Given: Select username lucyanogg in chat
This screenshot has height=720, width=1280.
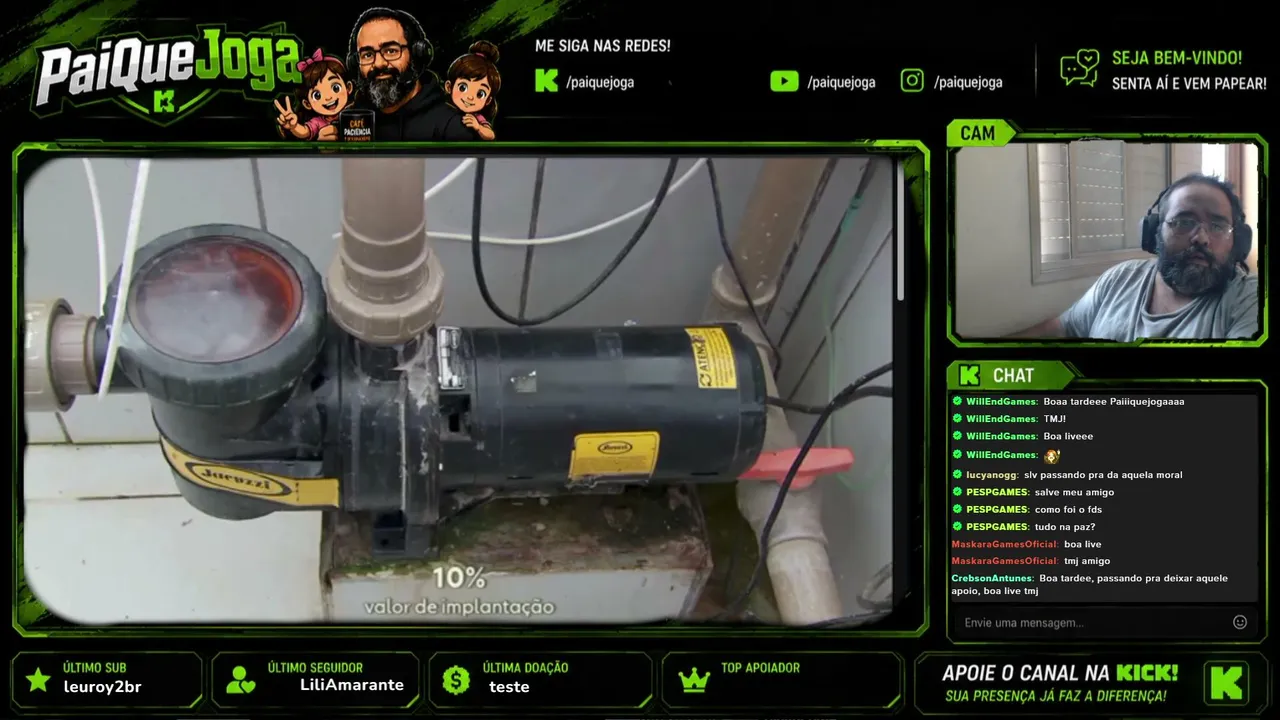Looking at the screenshot, I should [x=992, y=475].
